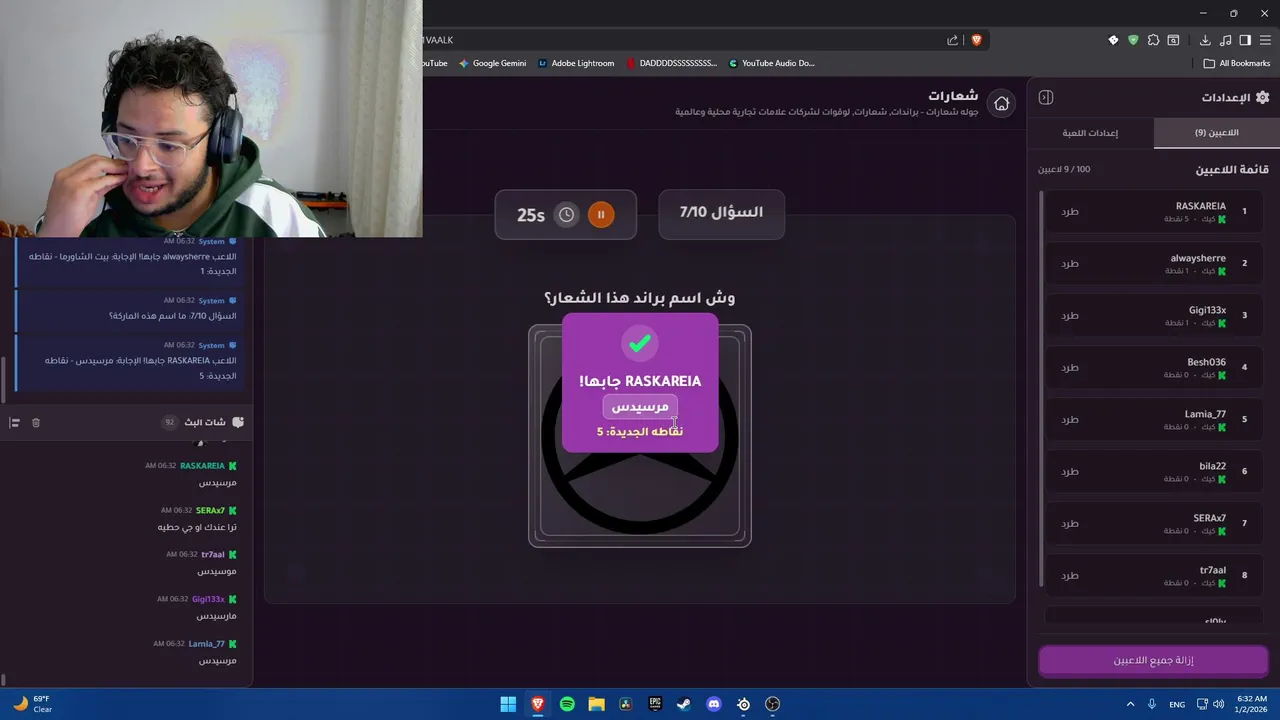This screenshot has width=1280, height=720.
Task: Open Brave Shields icon in address bar
Action: tap(976, 40)
